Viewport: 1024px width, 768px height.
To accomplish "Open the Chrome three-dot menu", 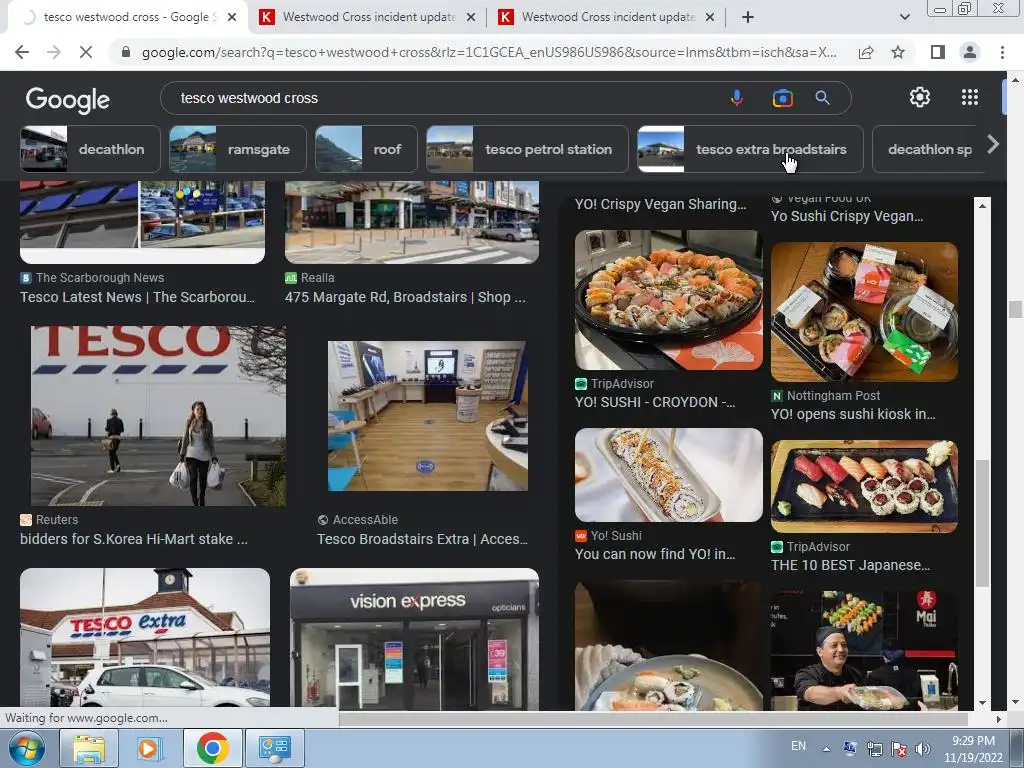I will [x=1002, y=52].
